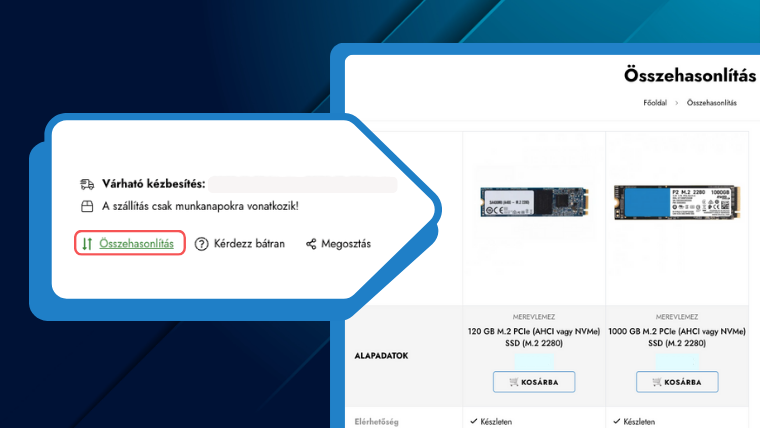Open the green Összehasonlítás link
The width and height of the screenshot is (760, 428).
[136, 243]
